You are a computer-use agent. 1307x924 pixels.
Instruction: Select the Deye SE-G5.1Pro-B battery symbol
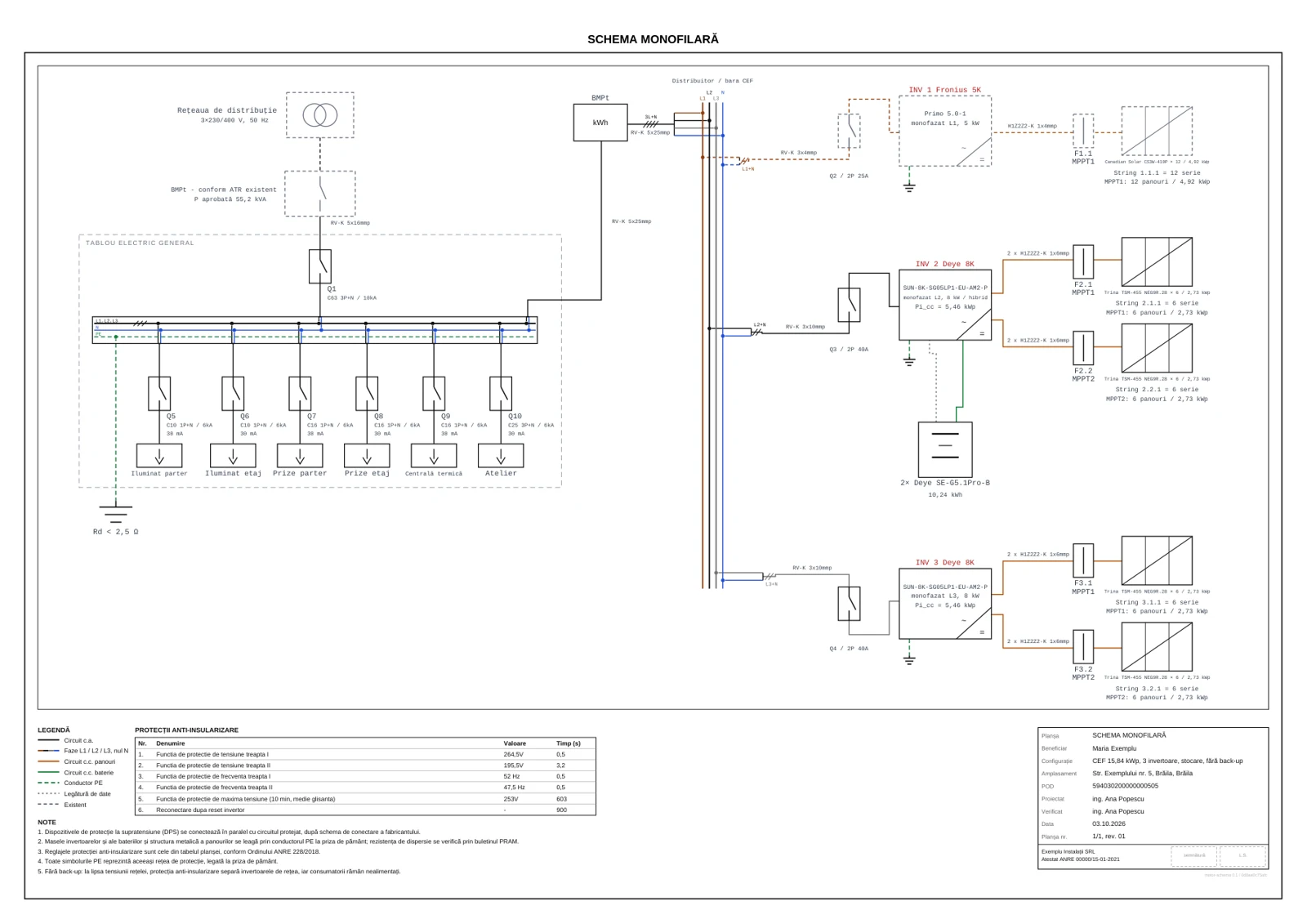coord(945,449)
